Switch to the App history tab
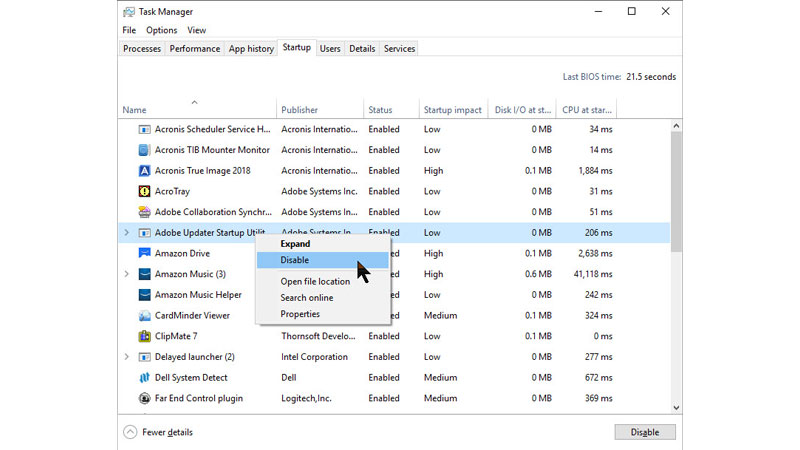The height and width of the screenshot is (450, 800). [251, 48]
